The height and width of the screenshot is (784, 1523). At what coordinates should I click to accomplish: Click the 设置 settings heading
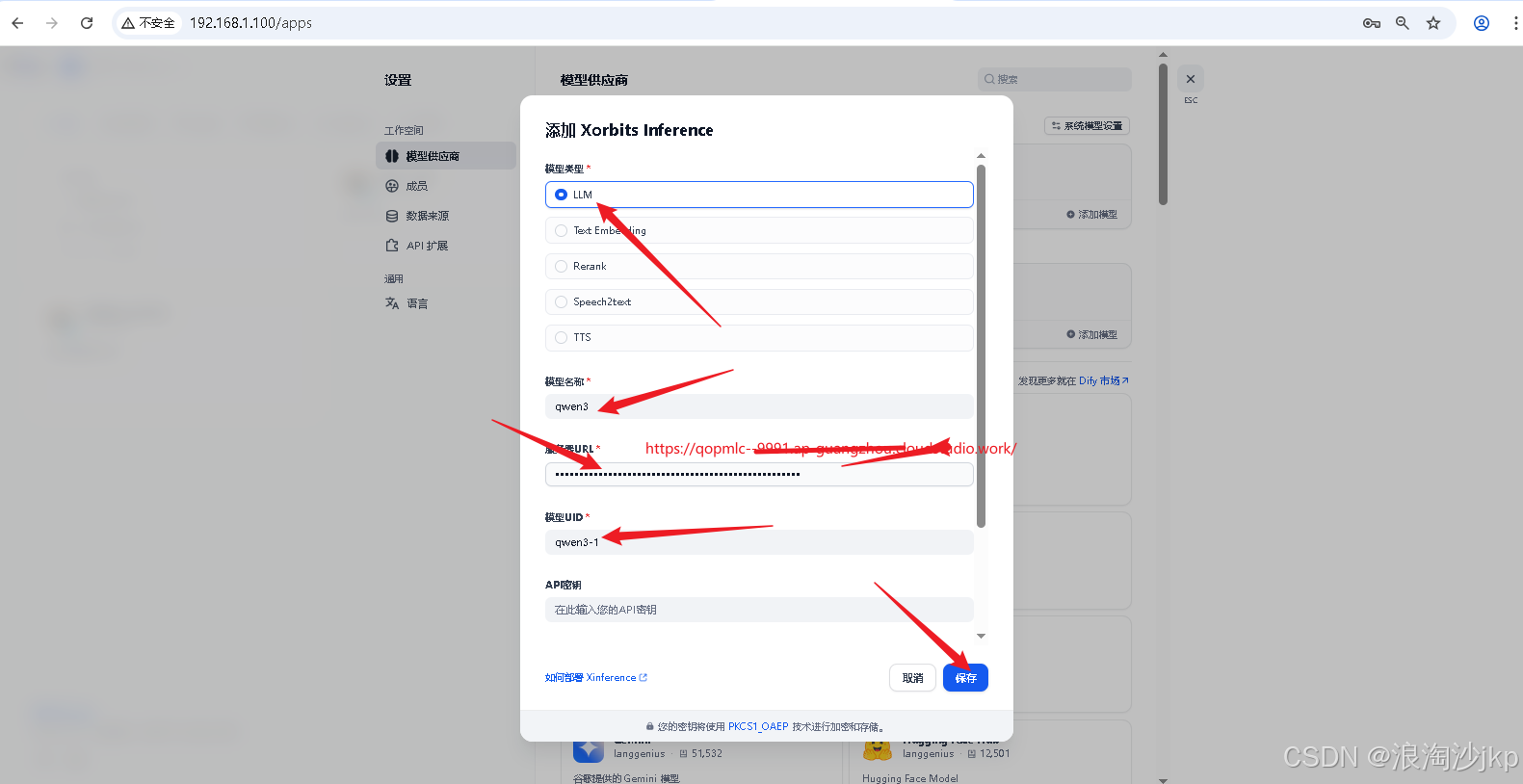398,80
